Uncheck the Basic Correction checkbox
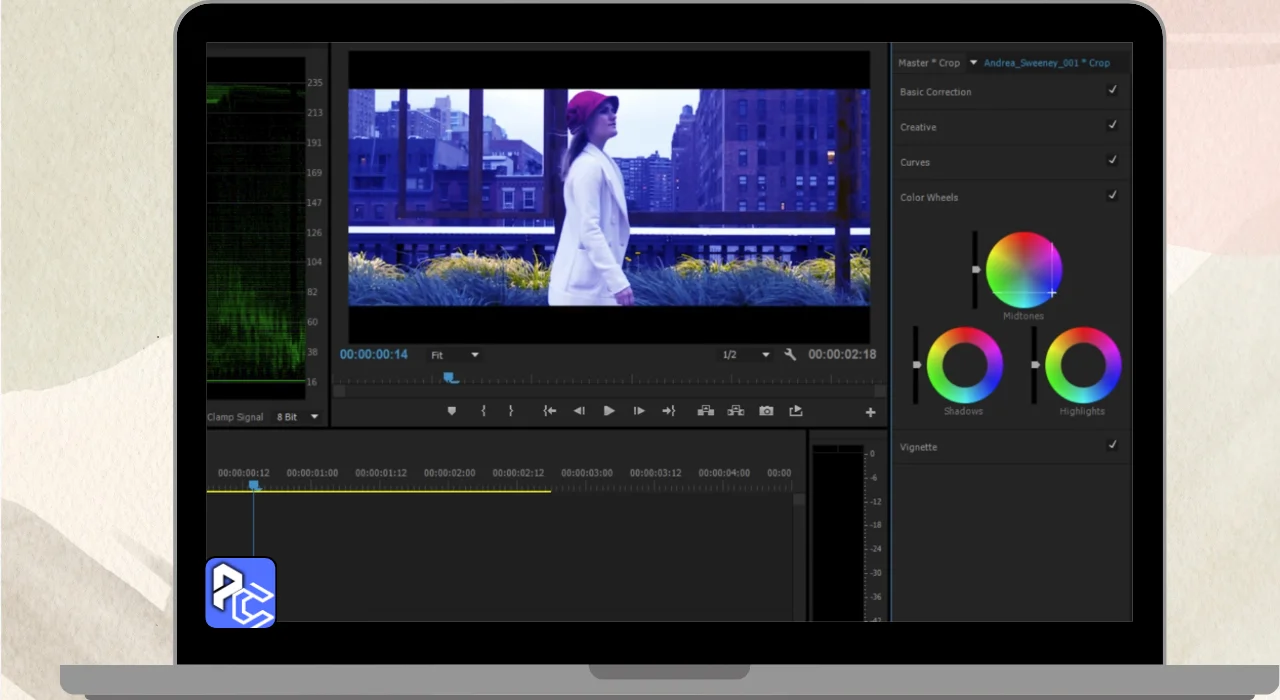Viewport: 1280px width, 700px height. click(1112, 90)
